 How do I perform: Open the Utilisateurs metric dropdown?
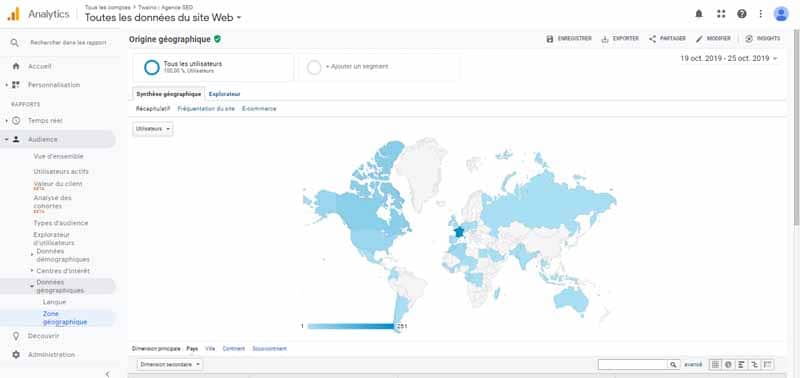click(153, 129)
